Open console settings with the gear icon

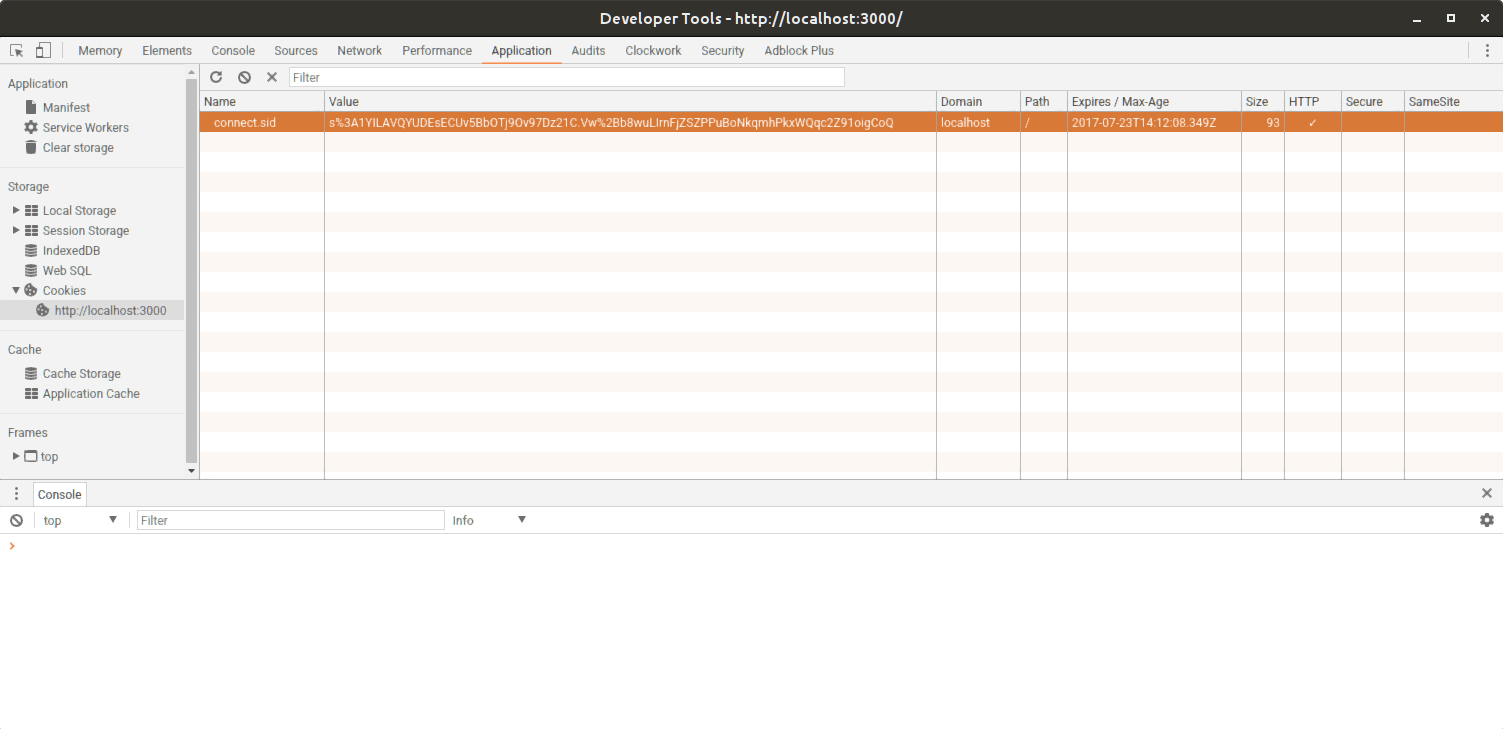click(x=1487, y=520)
